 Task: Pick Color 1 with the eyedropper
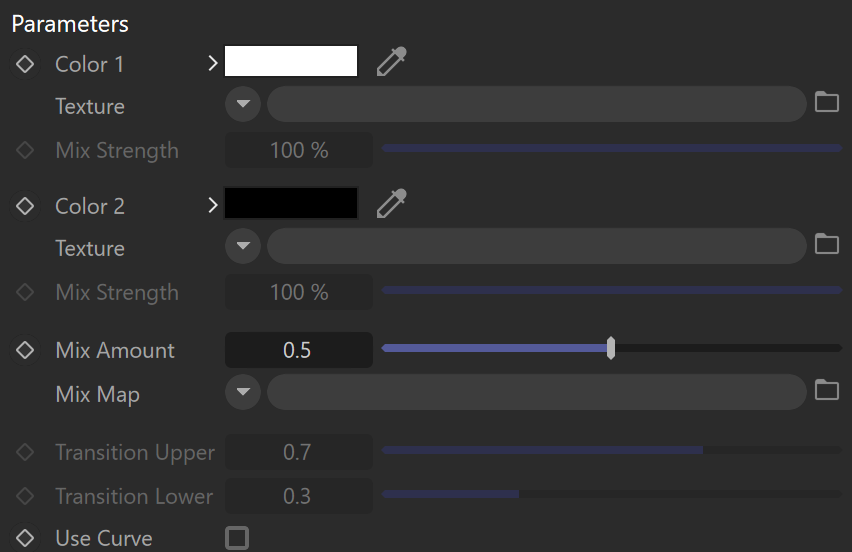click(391, 61)
